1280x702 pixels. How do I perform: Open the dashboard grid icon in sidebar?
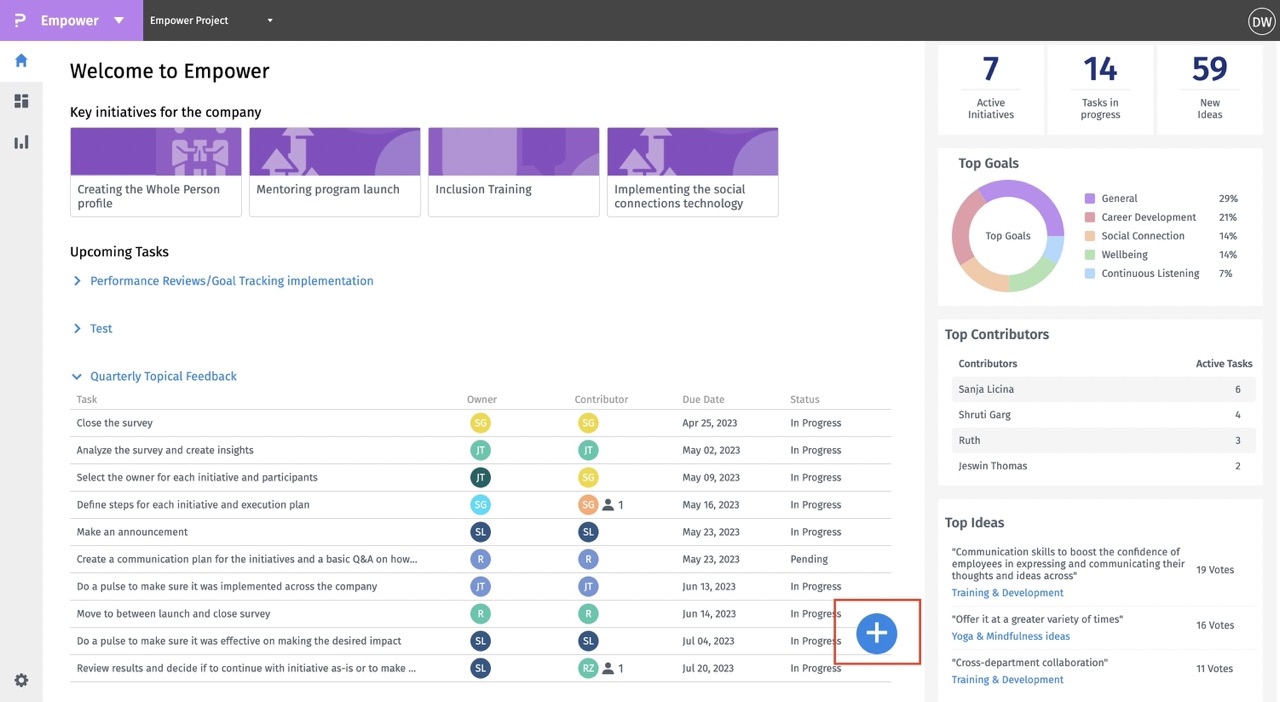point(21,101)
